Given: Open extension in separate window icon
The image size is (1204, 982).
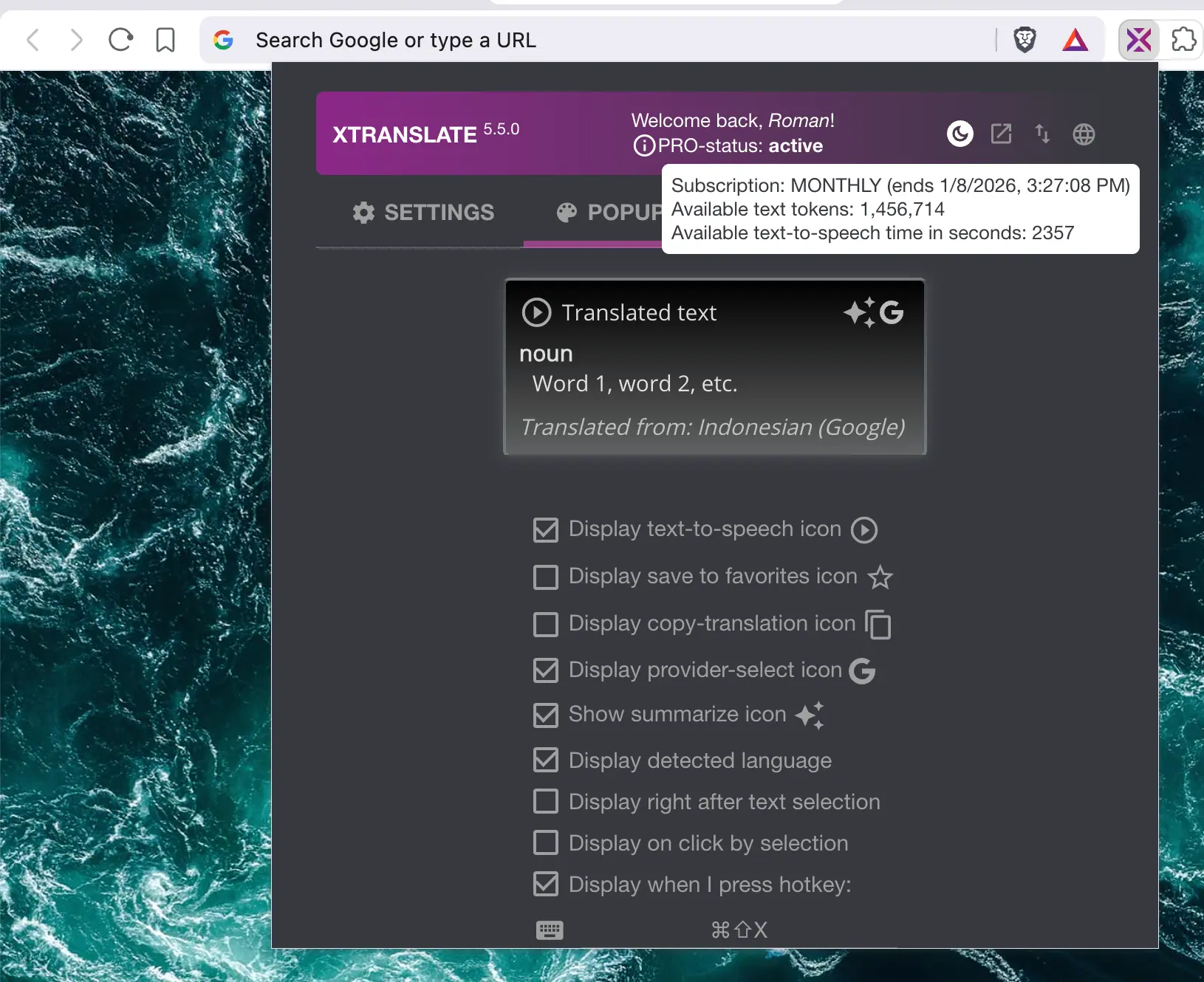Looking at the screenshot, I should [x=1001, y=134].
